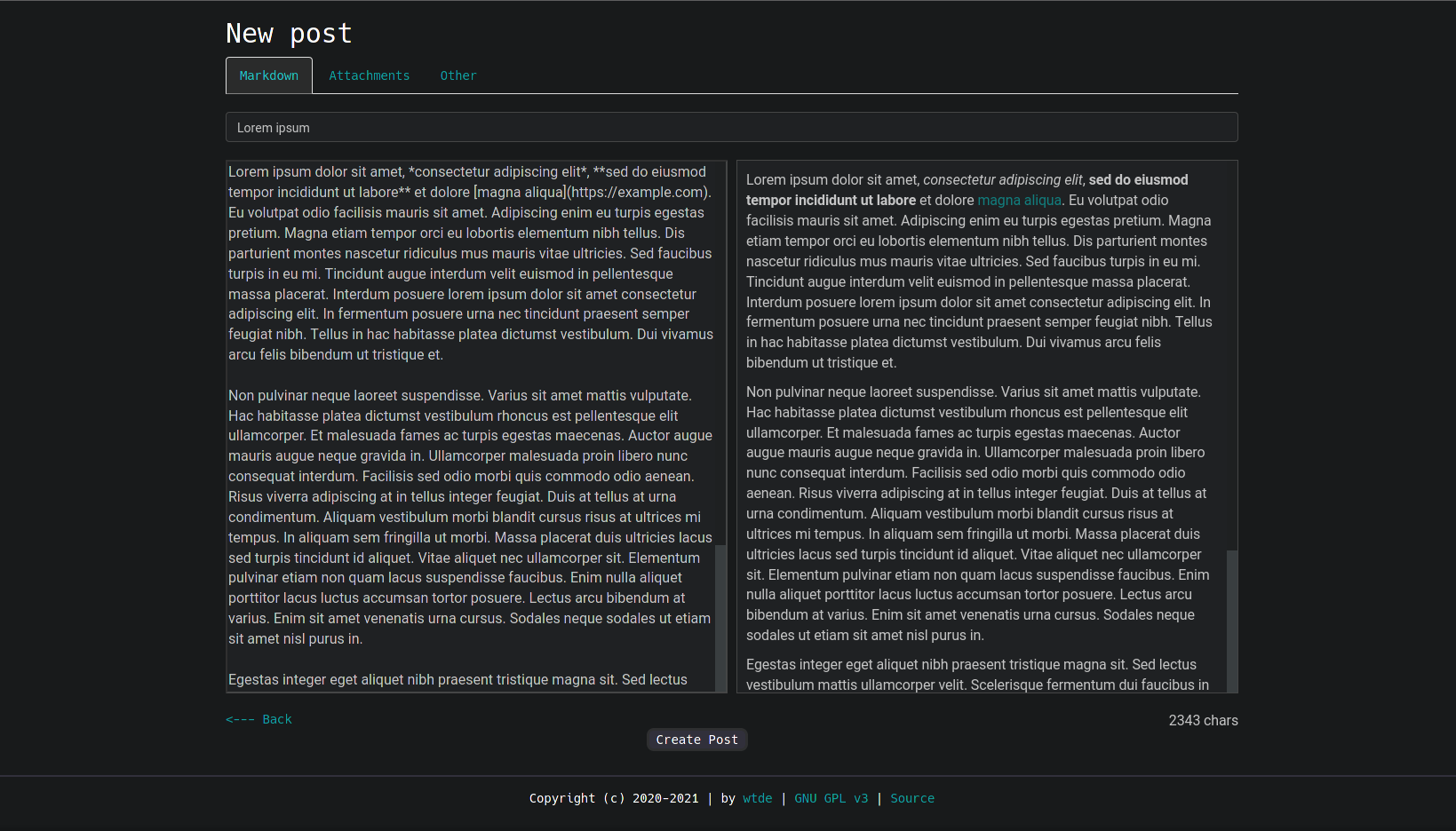Open the GNU GPL v3 license link
The image size is (1456, 831).
point(831,798)
